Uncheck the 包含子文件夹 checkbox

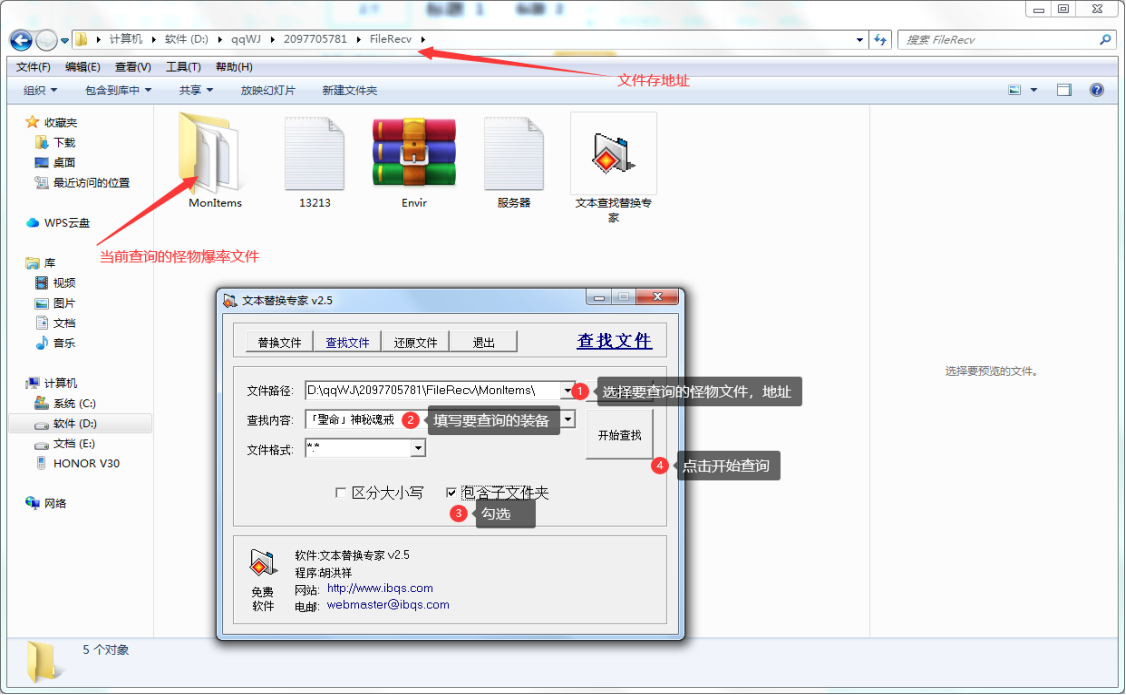452,493
